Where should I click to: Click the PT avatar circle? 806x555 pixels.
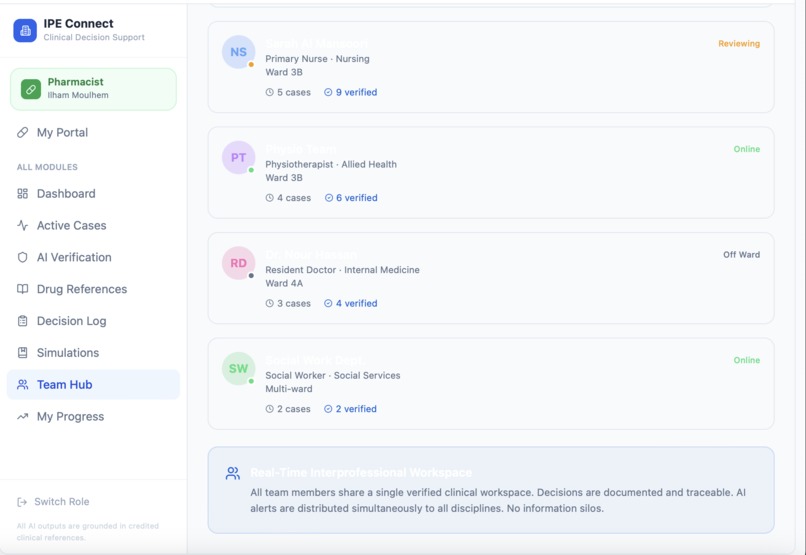coord(239,157)
